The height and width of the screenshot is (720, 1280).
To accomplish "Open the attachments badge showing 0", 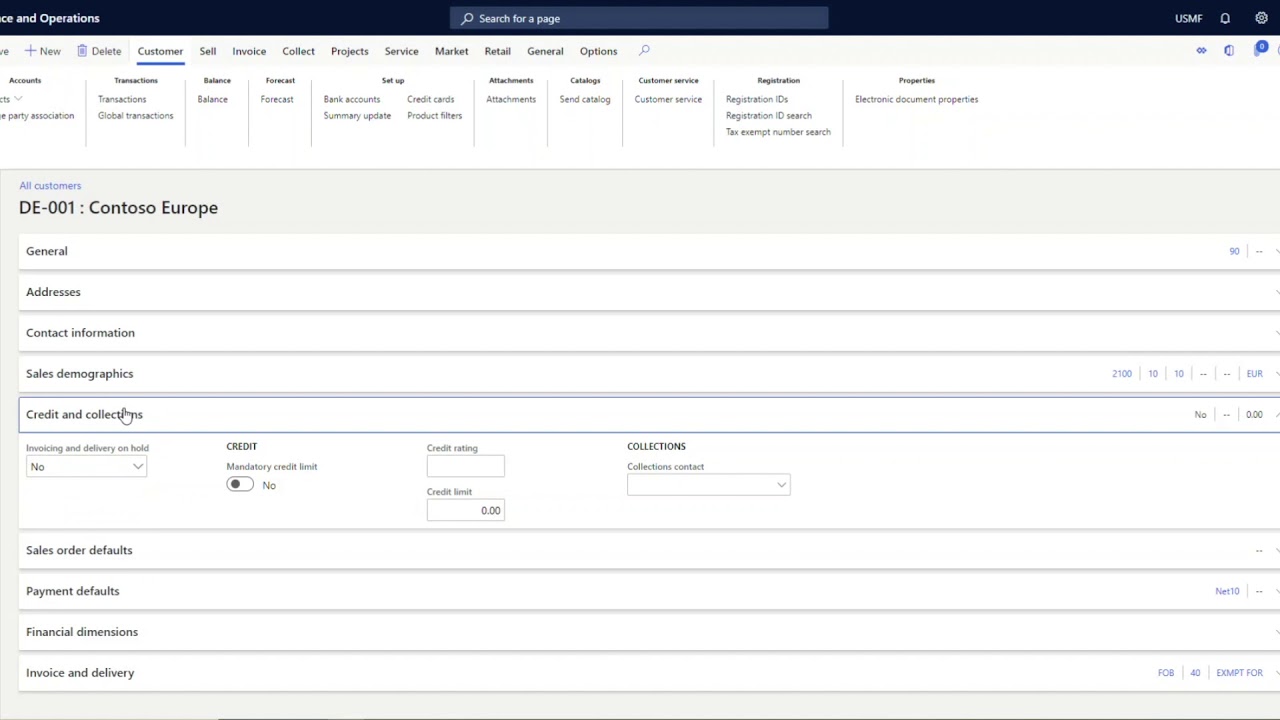I will click(x=1260, y=49).
